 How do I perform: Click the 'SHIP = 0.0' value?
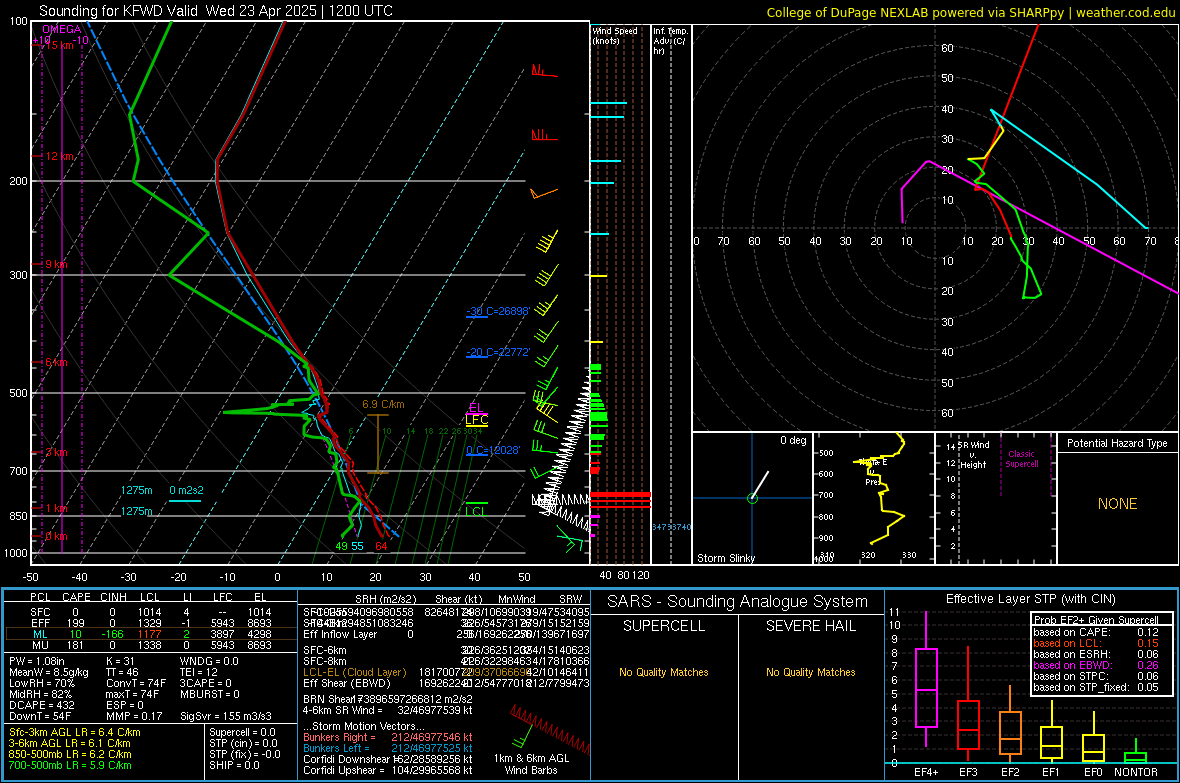click(234, 765)
